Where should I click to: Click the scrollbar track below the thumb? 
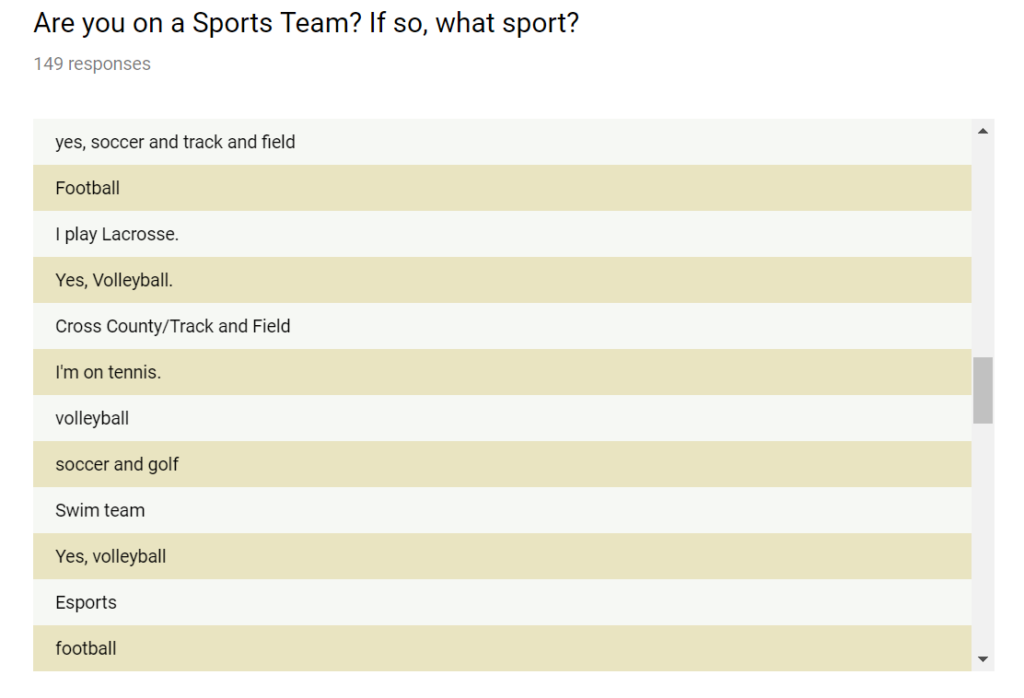coord(982,540)
